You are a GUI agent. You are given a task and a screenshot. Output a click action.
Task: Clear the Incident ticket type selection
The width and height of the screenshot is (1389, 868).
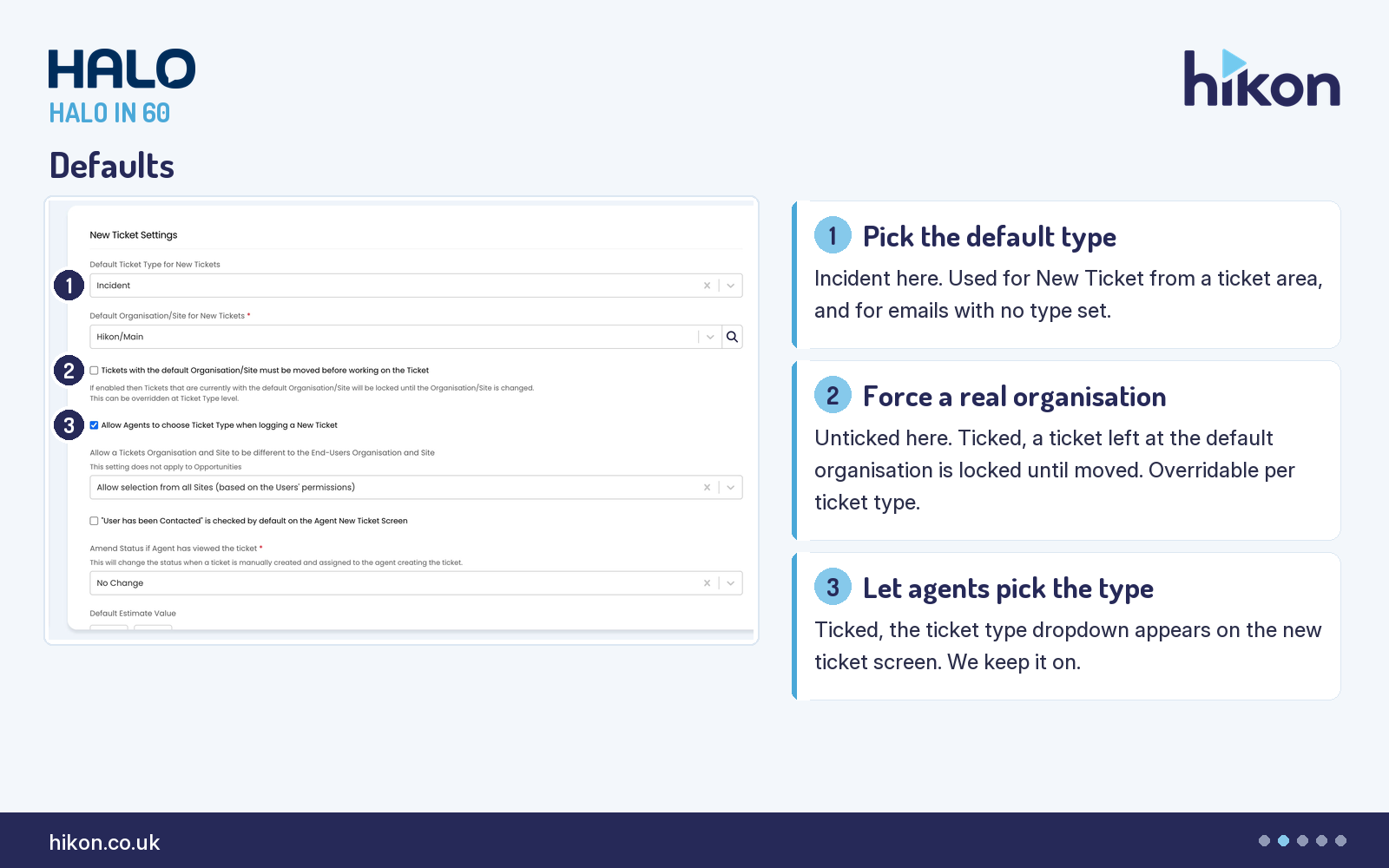pos(707,286)
